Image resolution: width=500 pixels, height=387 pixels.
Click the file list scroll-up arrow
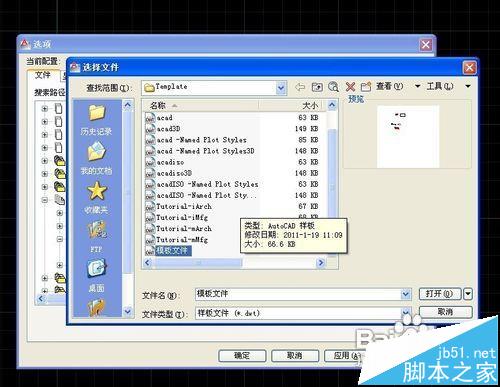point(332,106)
